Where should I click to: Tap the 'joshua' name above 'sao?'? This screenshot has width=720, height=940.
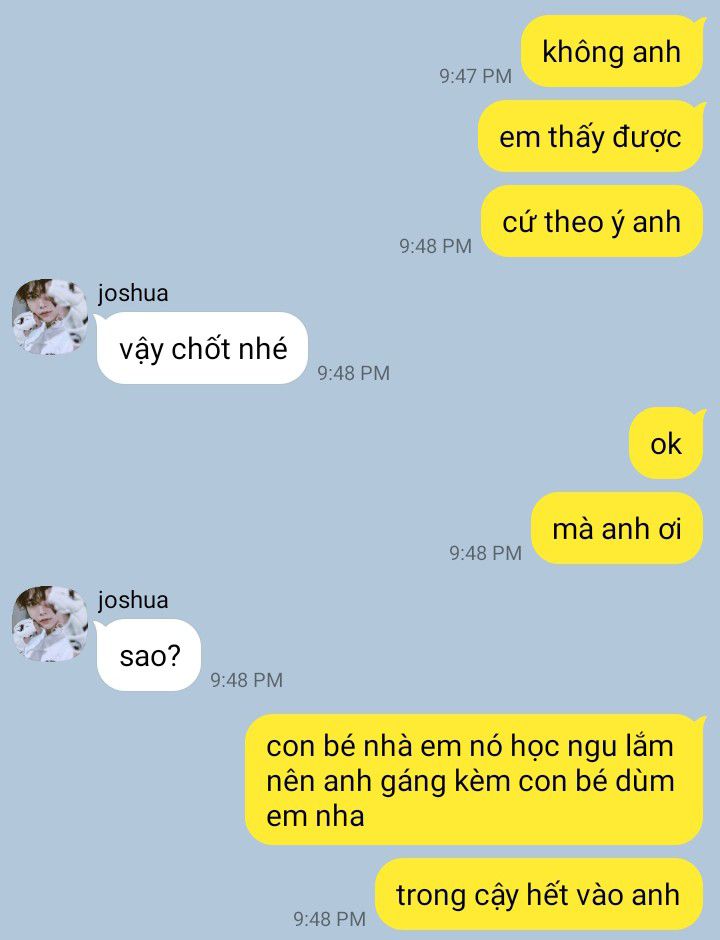point(133,600)
